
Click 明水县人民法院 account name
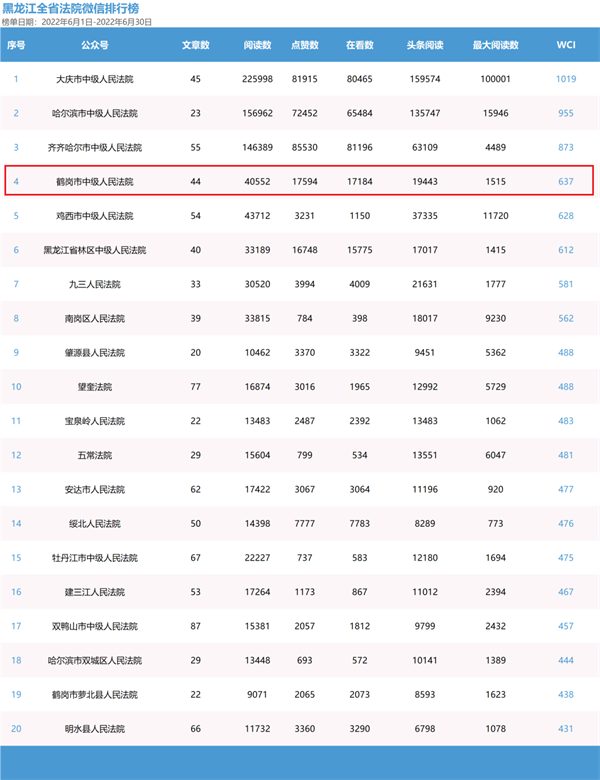point(95,729)
